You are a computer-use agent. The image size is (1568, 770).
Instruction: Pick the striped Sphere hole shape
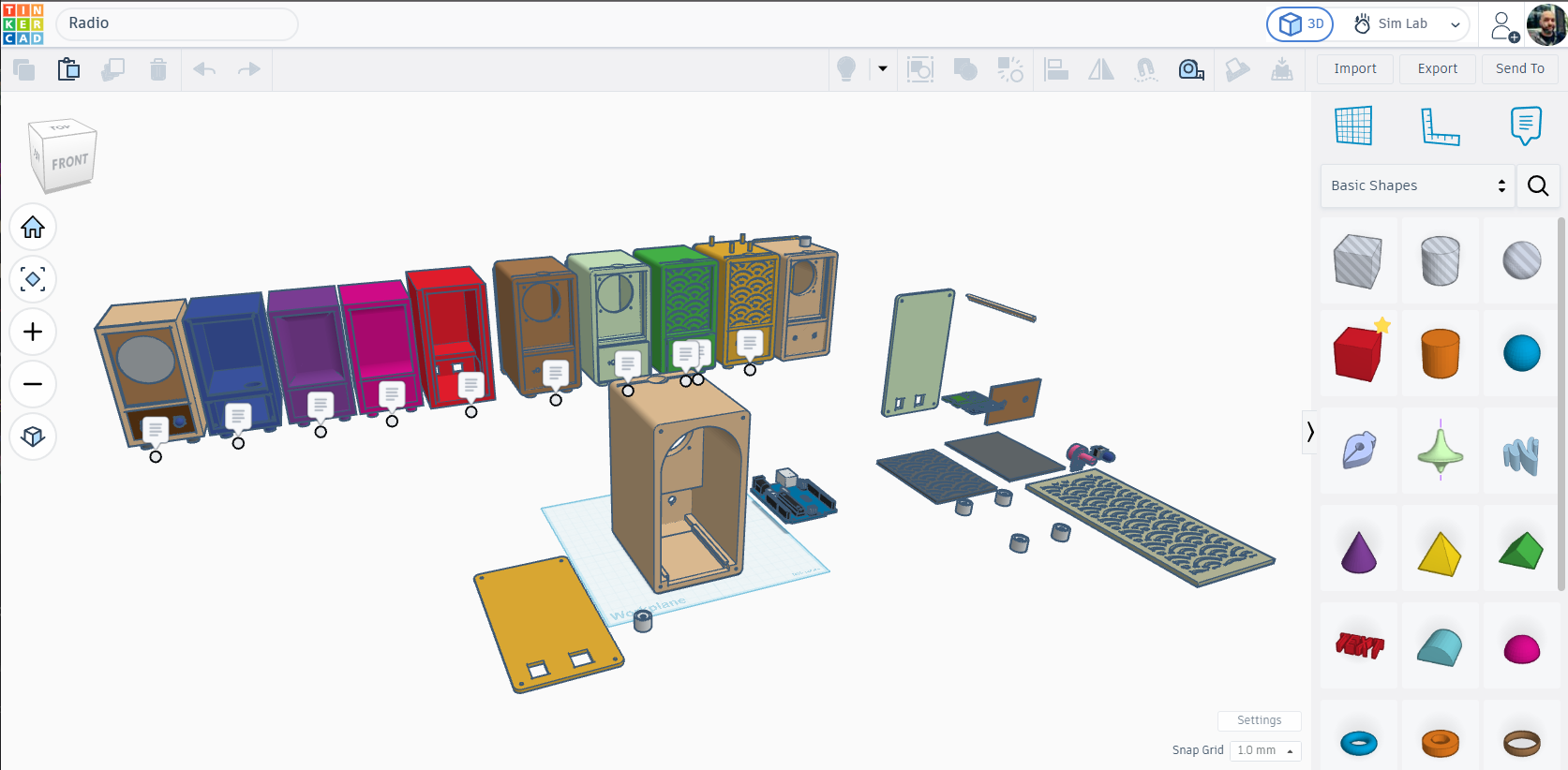coord(1522,260)
